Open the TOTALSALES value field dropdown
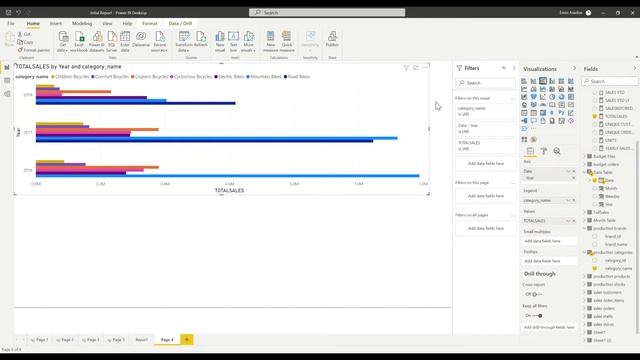This screenshot has width=640, height=360. 568,220
